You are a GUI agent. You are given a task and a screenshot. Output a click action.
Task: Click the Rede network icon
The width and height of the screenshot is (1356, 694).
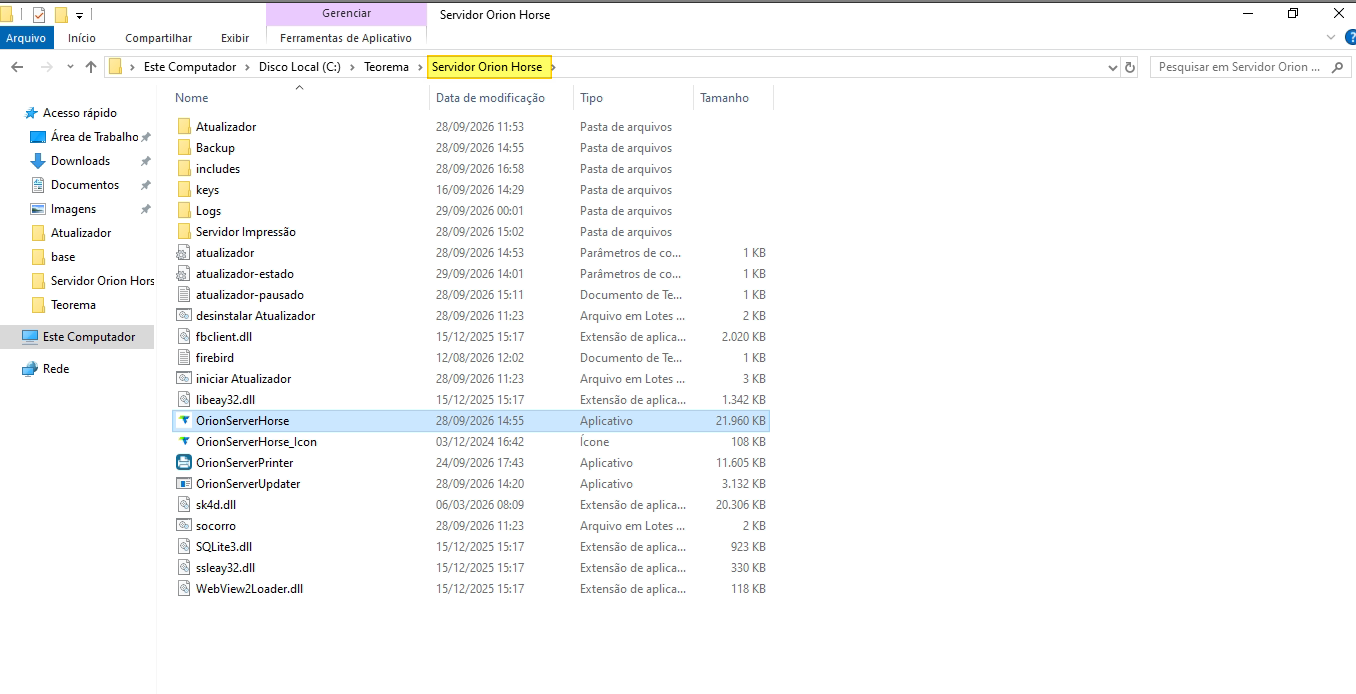[x=30, y=369]
